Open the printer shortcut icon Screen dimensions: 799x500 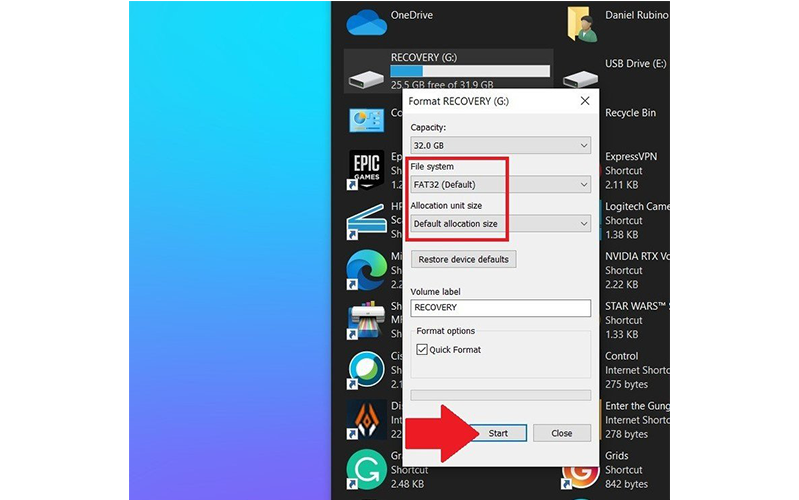(x=366, y=320)
